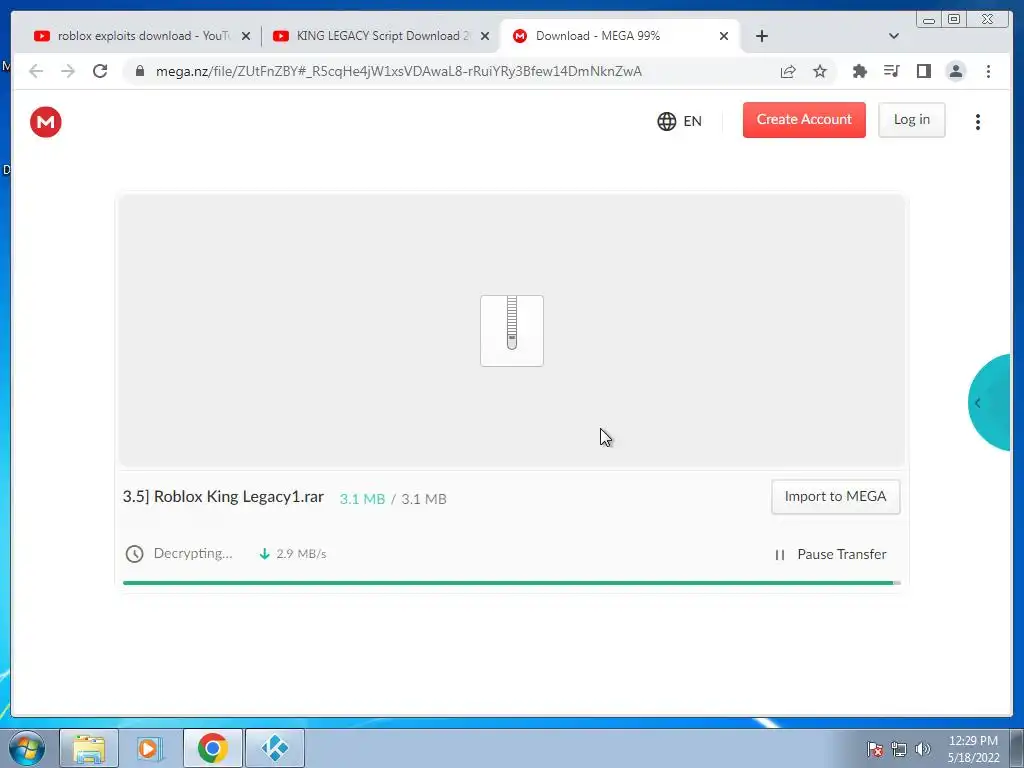
Task: Open a new browser tab
Action: [x=761, y=36]
